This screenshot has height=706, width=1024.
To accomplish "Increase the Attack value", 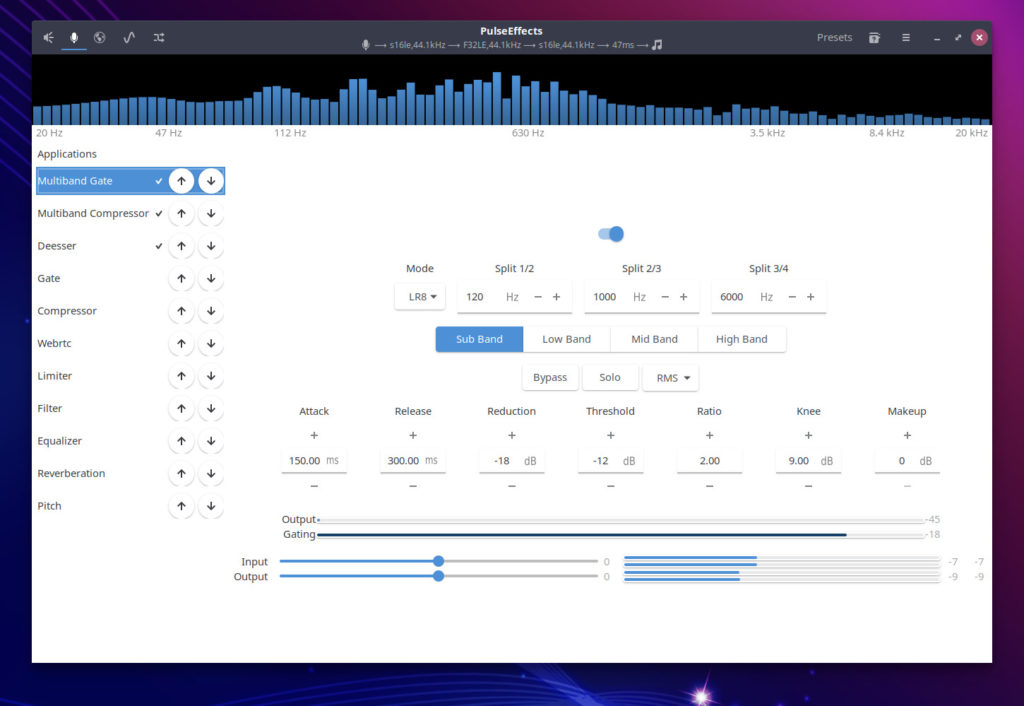I will (x=314, y=436).
